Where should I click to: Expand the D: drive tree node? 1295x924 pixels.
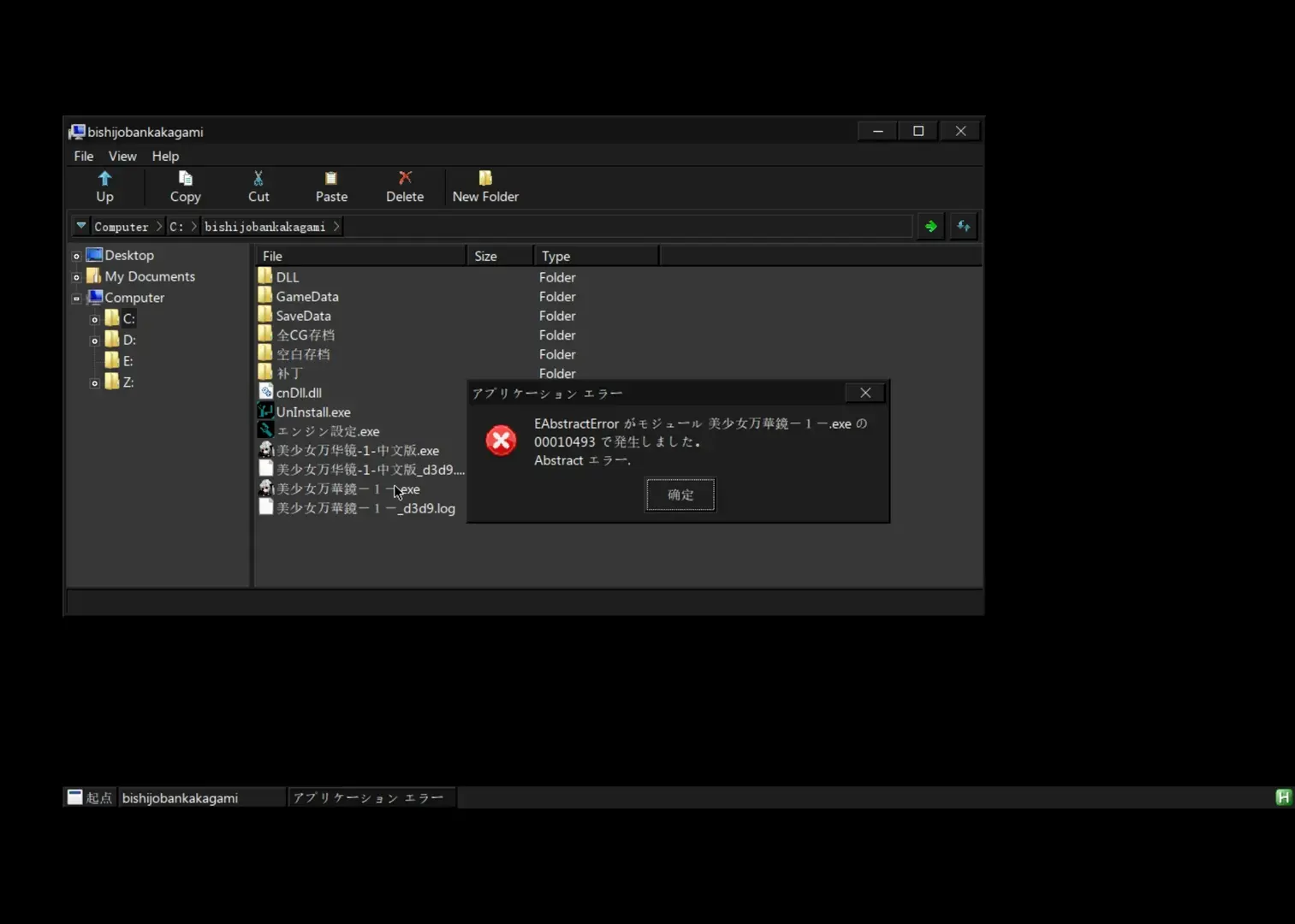pos(95,341)
